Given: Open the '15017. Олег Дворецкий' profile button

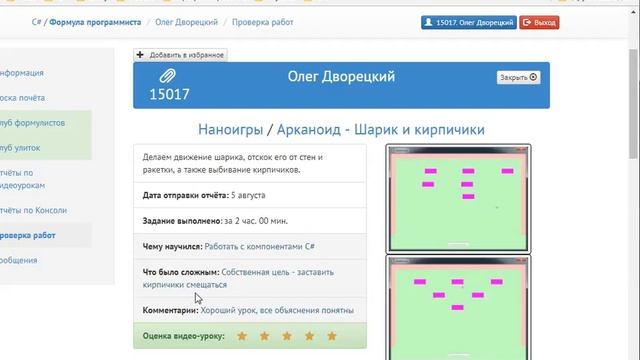Looking at the screenshot, I should (x=469, y=22).
